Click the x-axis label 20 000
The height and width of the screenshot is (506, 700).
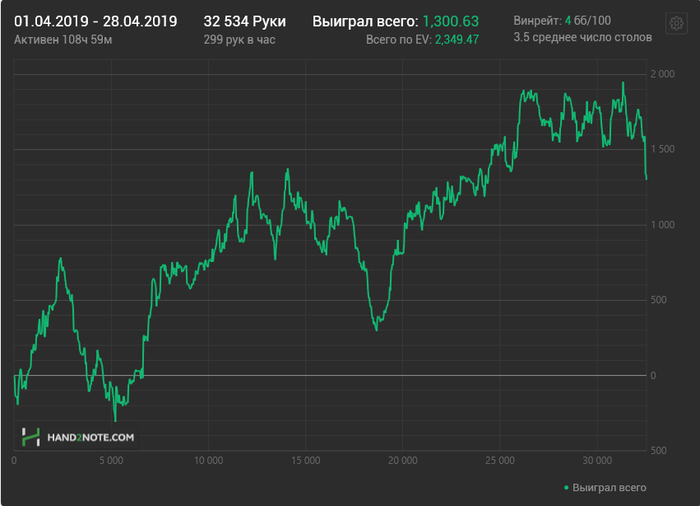403,460
